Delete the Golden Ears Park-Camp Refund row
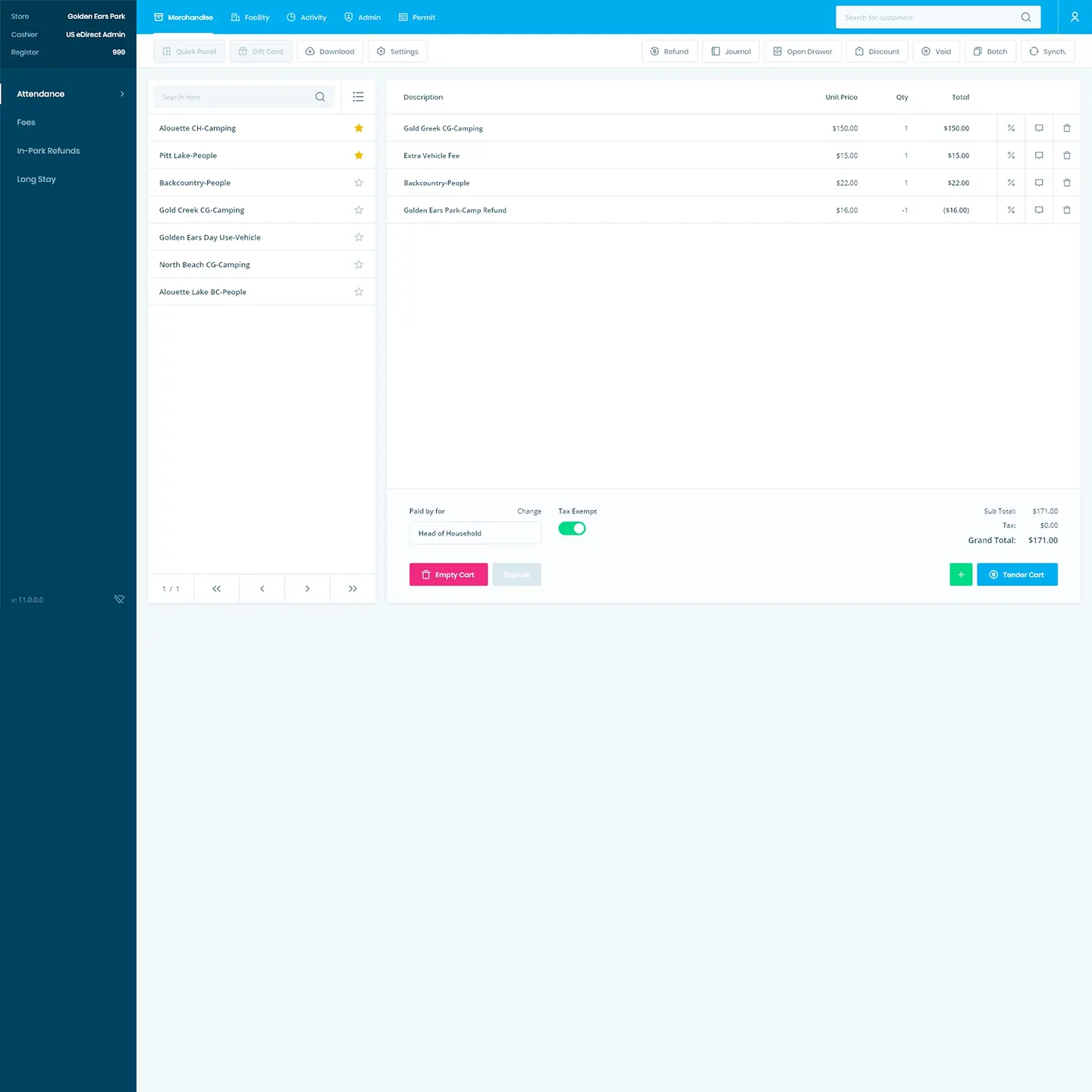 (x=1066, y=210)
